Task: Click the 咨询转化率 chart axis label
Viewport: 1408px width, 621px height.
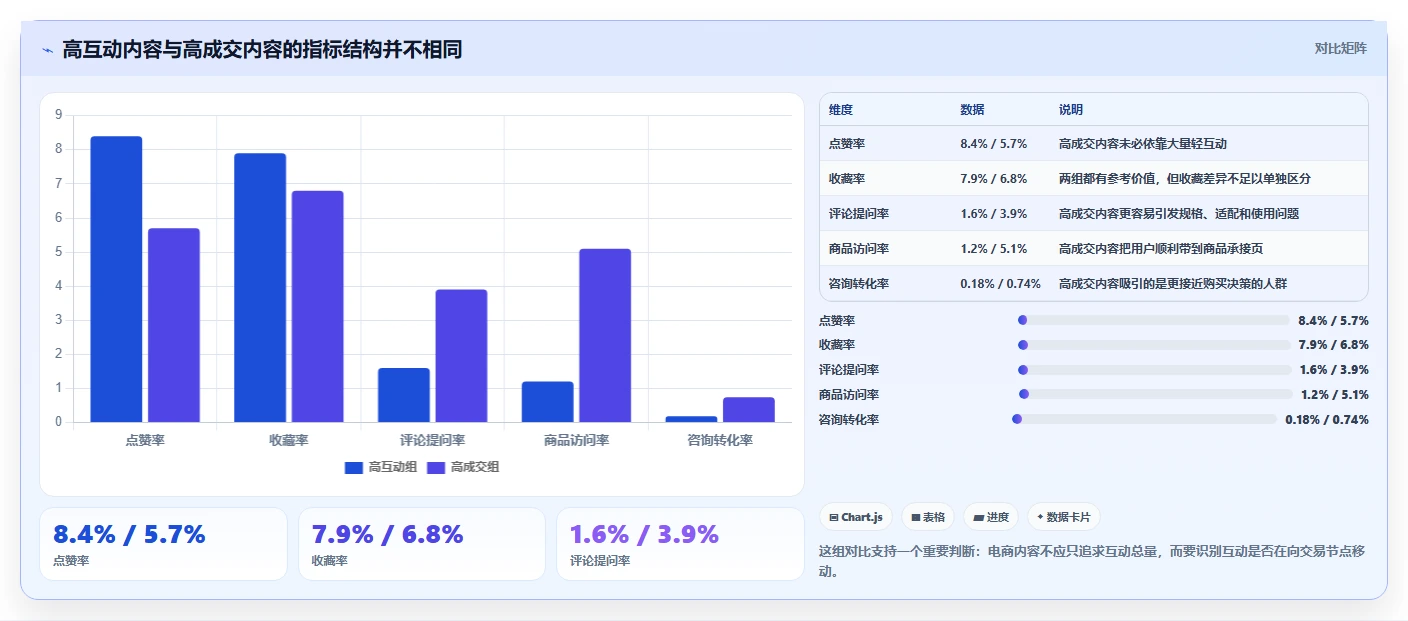Action: [x=720, y=440]
